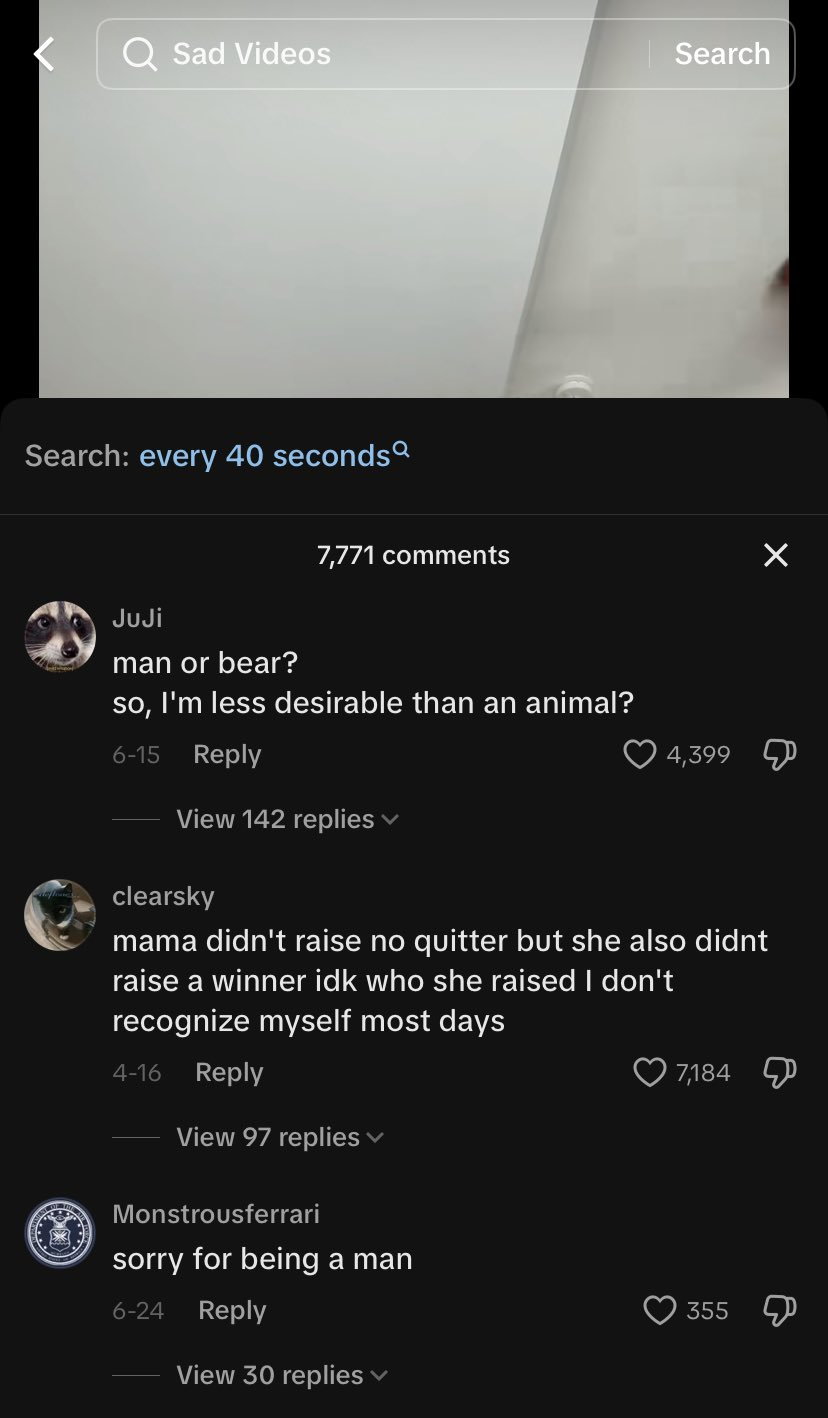828x1418 pixels.
Task: Open JuJi's raccoon profile picture
Action: click(x=60, y=637)
